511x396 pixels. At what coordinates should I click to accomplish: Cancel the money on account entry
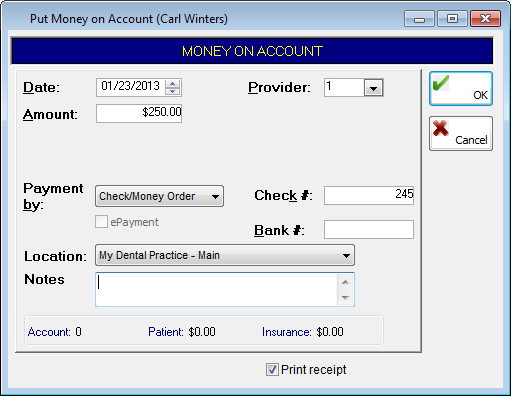click(x=461, y=134)
